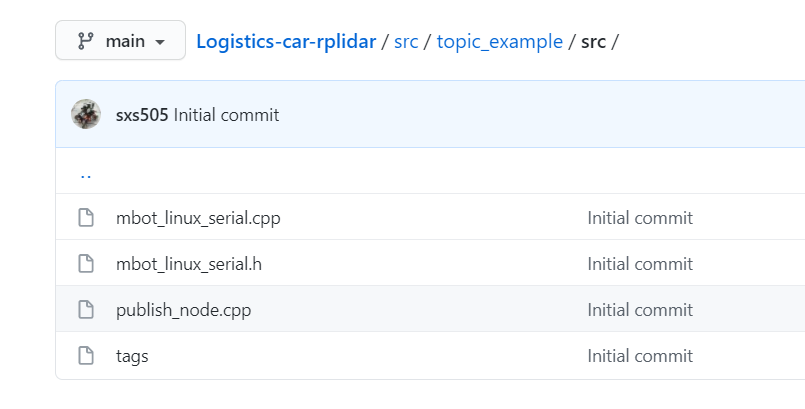
Task: View the Initial commit on the tags row
Action: pyautogui.click(x=639, y=356)
